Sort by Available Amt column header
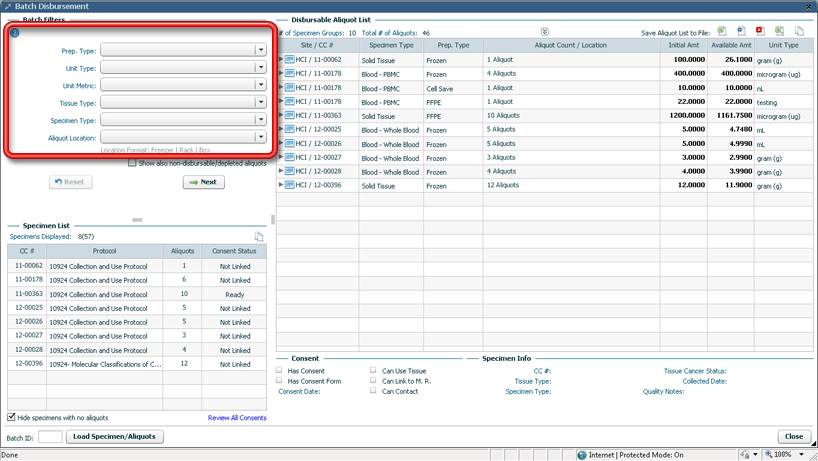The image size is (818, 461). 731,45
